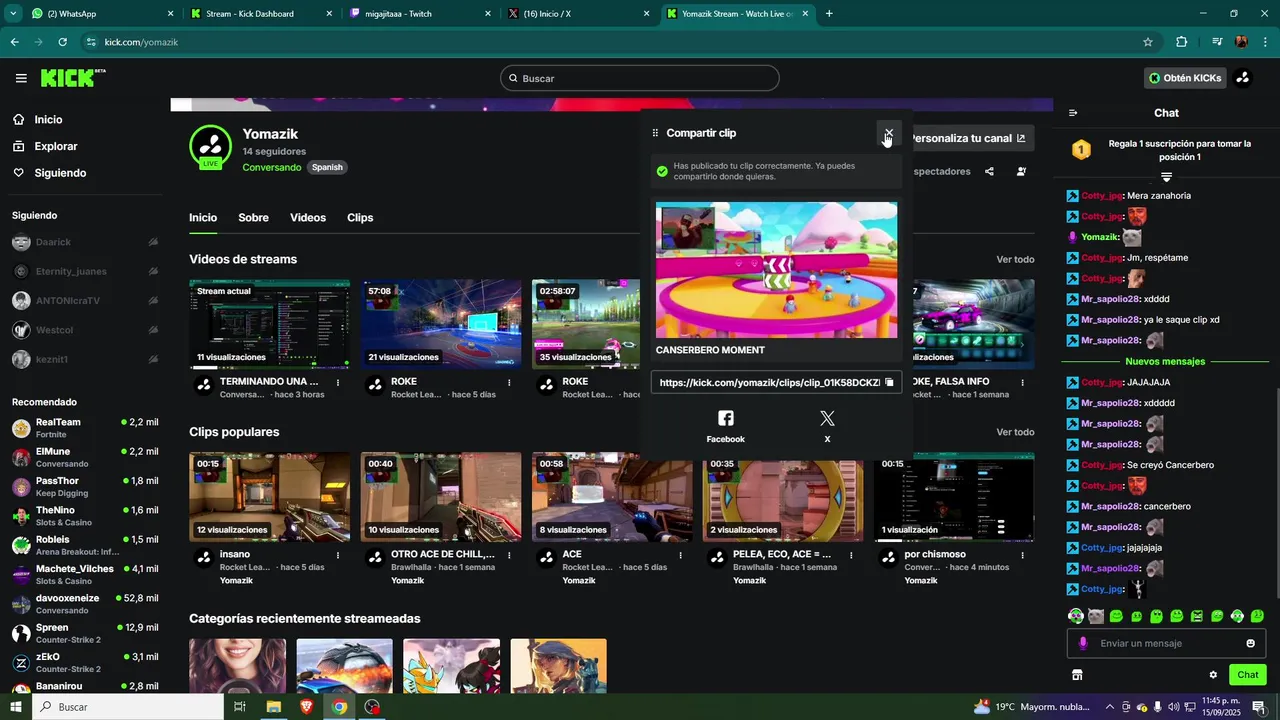Go to Inicio in sidebar

pyautogui.click(x=48, y=119)
